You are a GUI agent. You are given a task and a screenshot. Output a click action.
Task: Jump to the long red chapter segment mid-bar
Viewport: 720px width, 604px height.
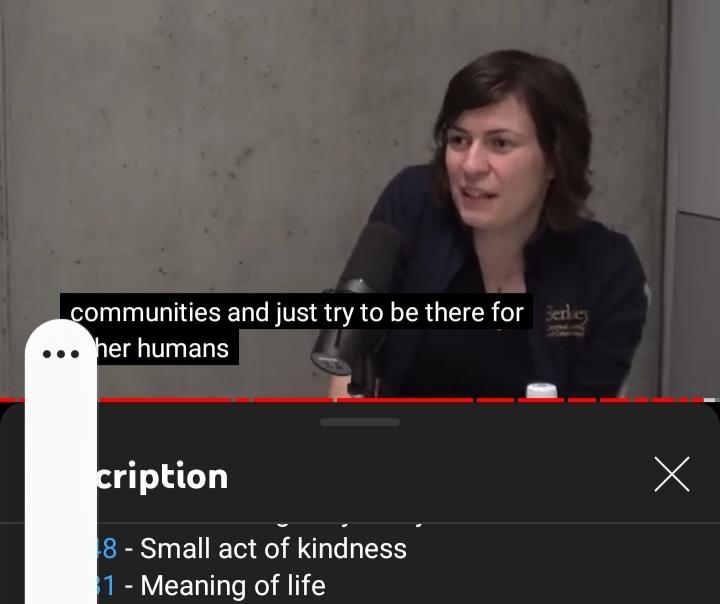405,400
